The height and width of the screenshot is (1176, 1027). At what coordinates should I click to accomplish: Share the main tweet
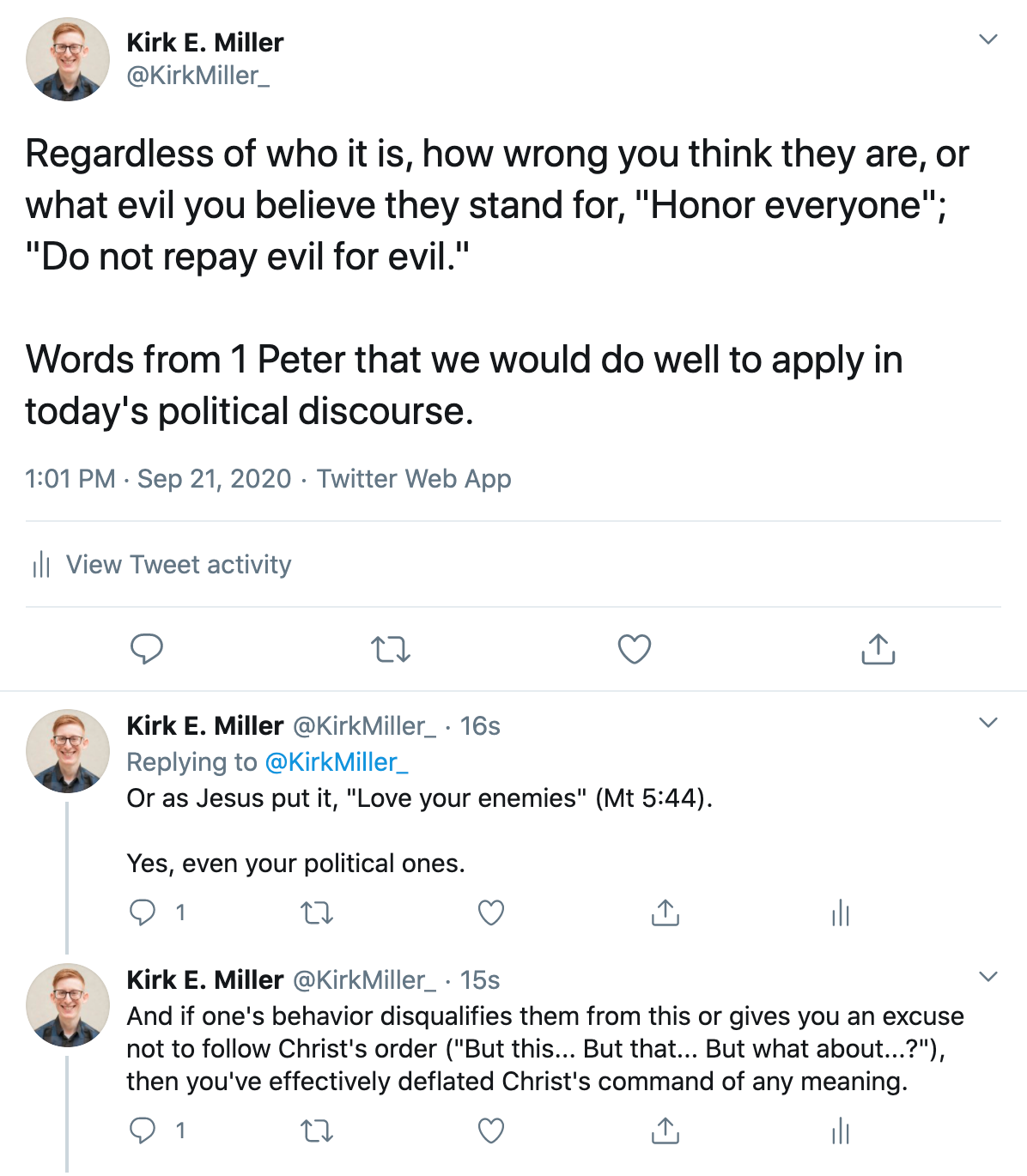pos(878,649)
